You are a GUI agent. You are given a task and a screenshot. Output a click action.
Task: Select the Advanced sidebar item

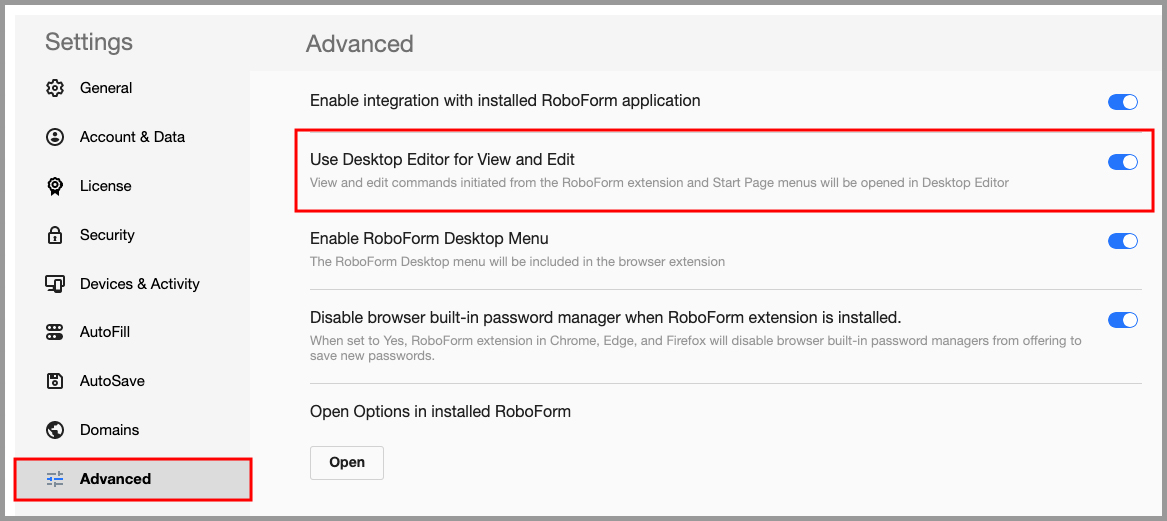coord(132,479)
